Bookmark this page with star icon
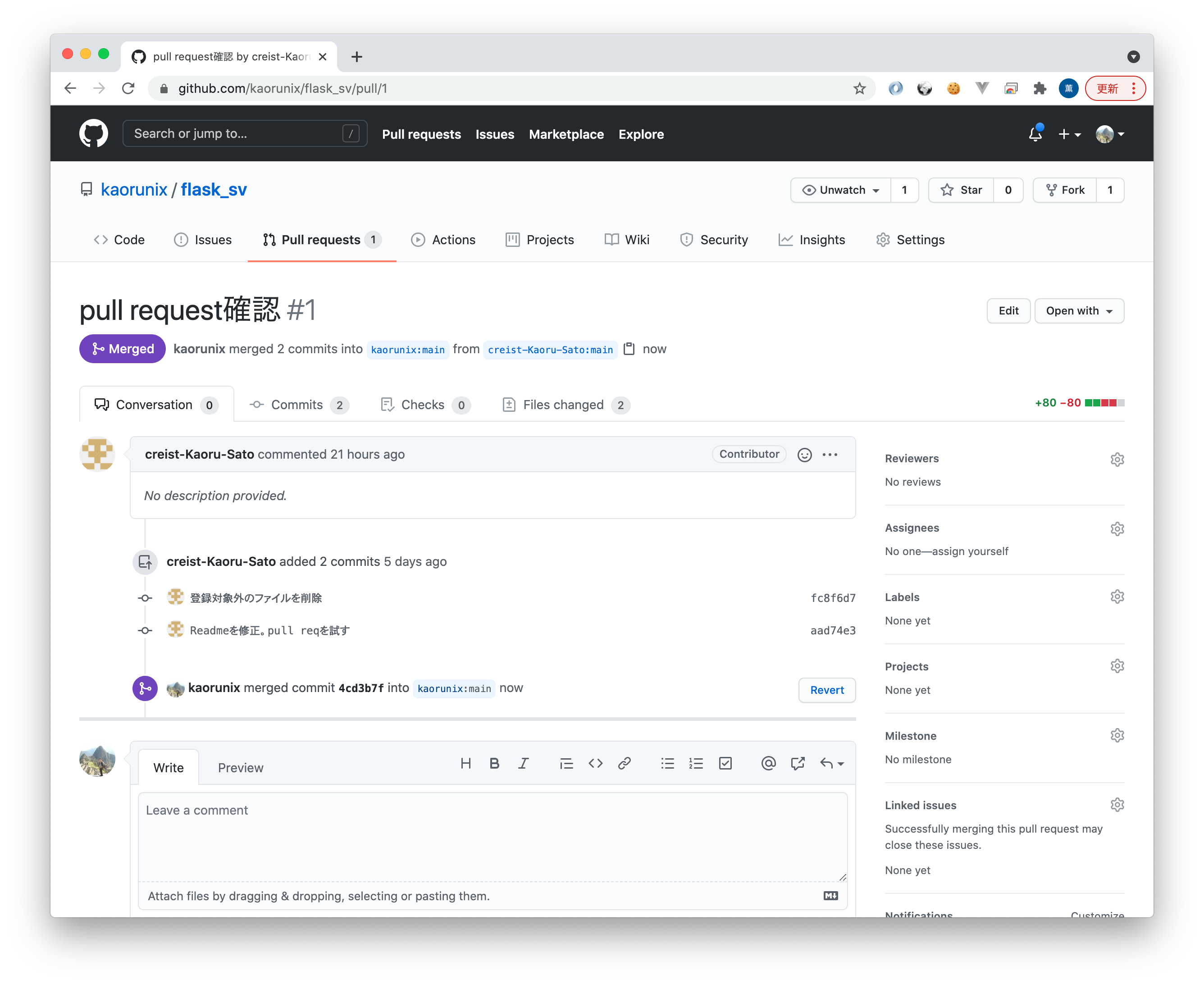The image size is (1204, 984). pos(859,88)
